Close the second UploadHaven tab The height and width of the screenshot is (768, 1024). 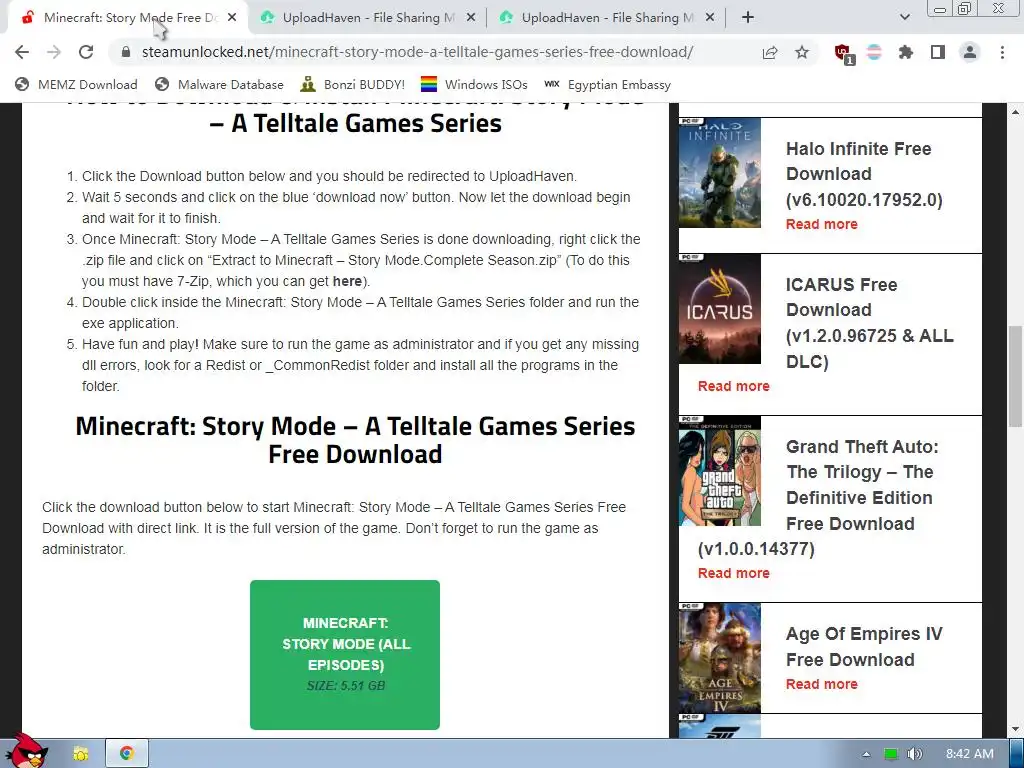(x=710, y=18)
